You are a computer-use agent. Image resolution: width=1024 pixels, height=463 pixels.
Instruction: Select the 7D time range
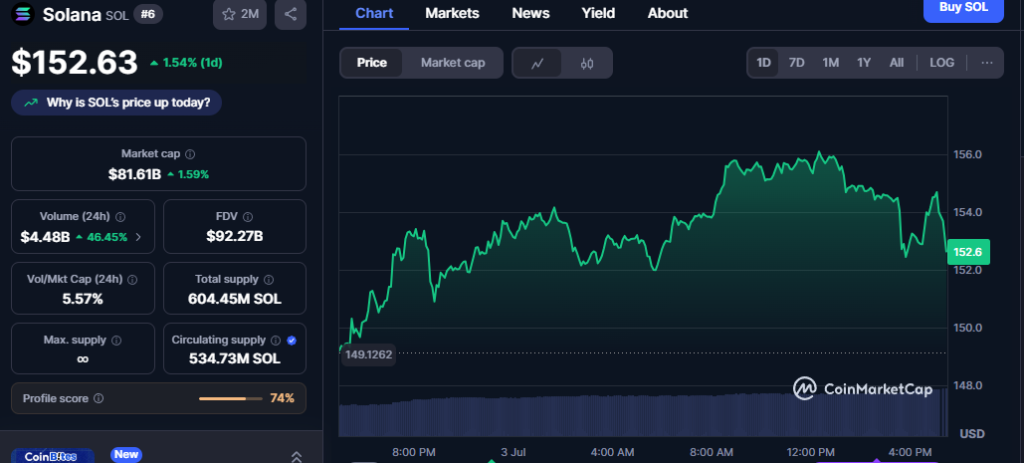coord(797,63)
